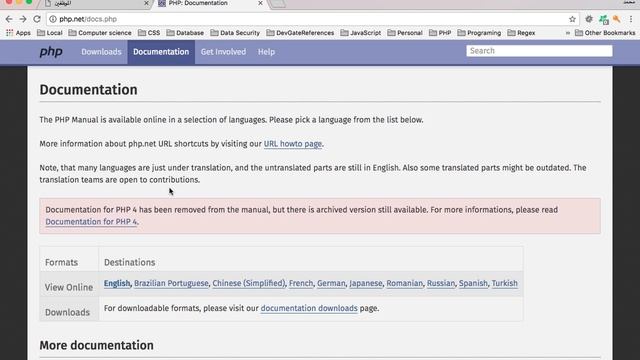View the manual in Japanese
This screenshot has width=640, height=360.
(x=366, y=283)
